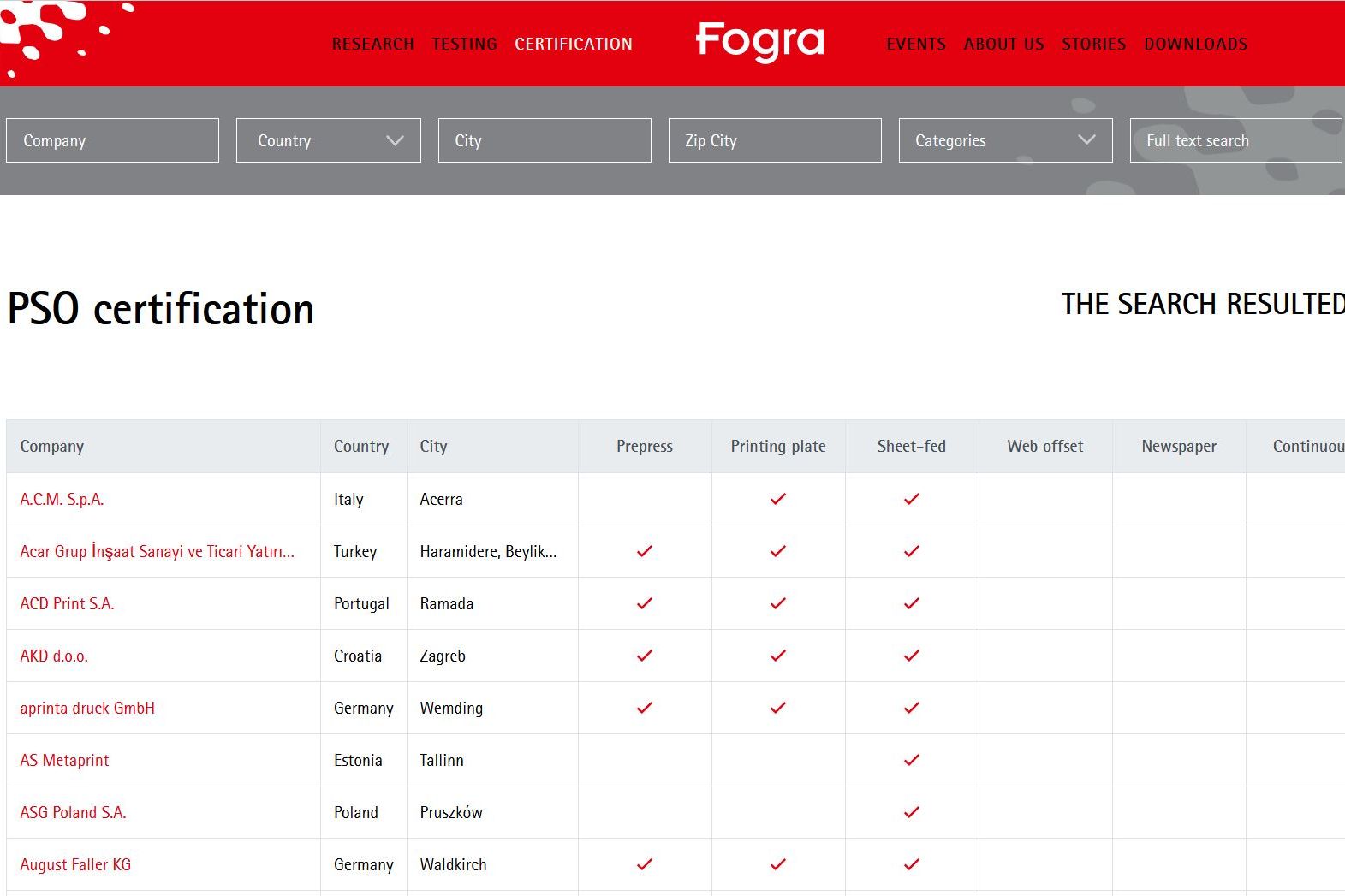Click Acar Grup Printing plate checkmark
This screenshot has width=1345, height=896.
[778, 551]
